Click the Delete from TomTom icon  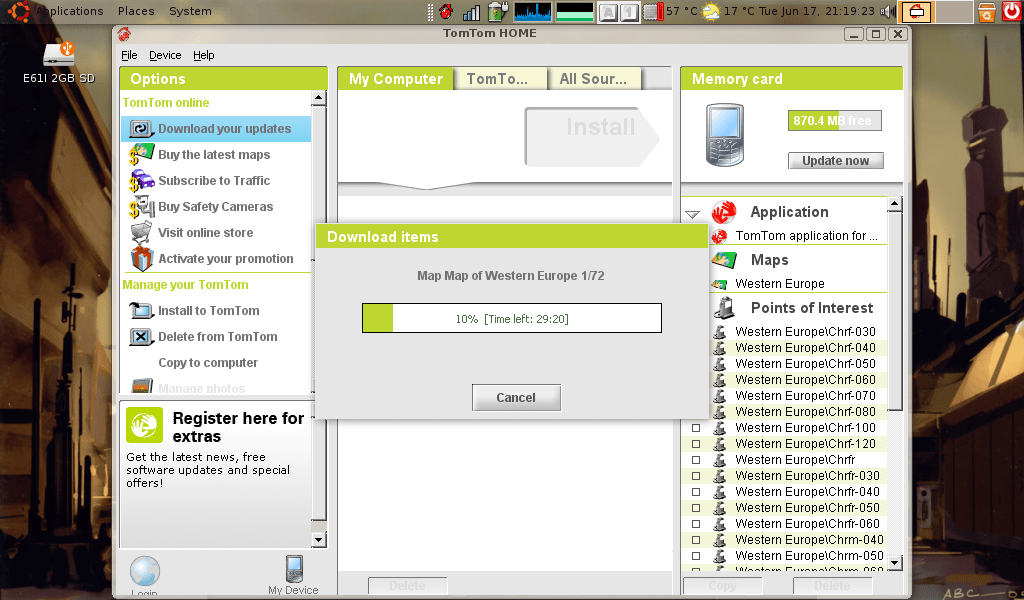click(x=141, y=336)
